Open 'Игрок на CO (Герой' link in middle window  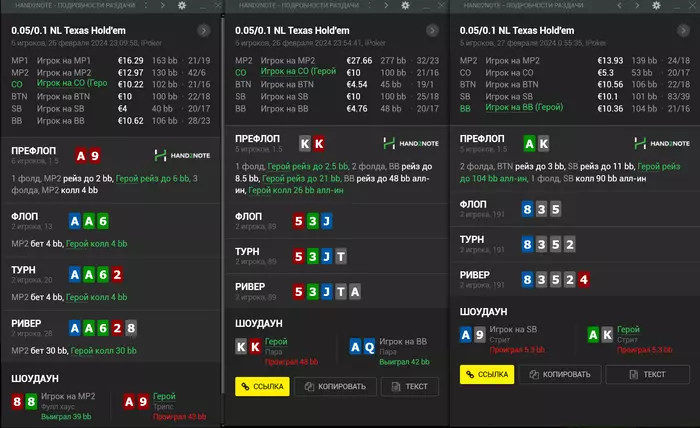[x=298, y=71]
